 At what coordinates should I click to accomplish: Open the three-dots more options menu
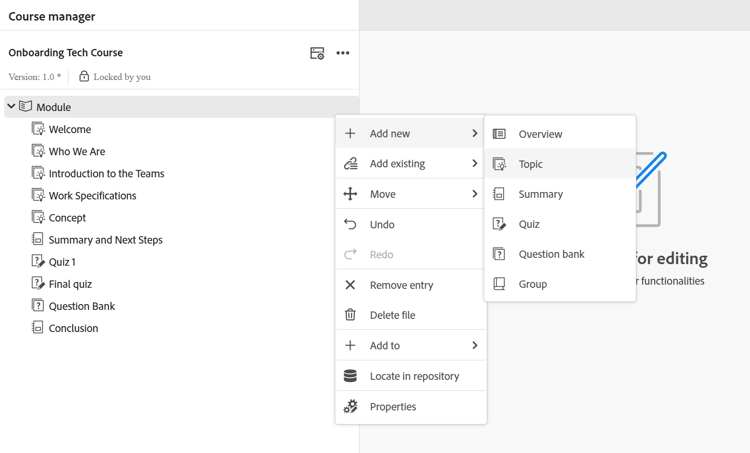pos(343,53)
